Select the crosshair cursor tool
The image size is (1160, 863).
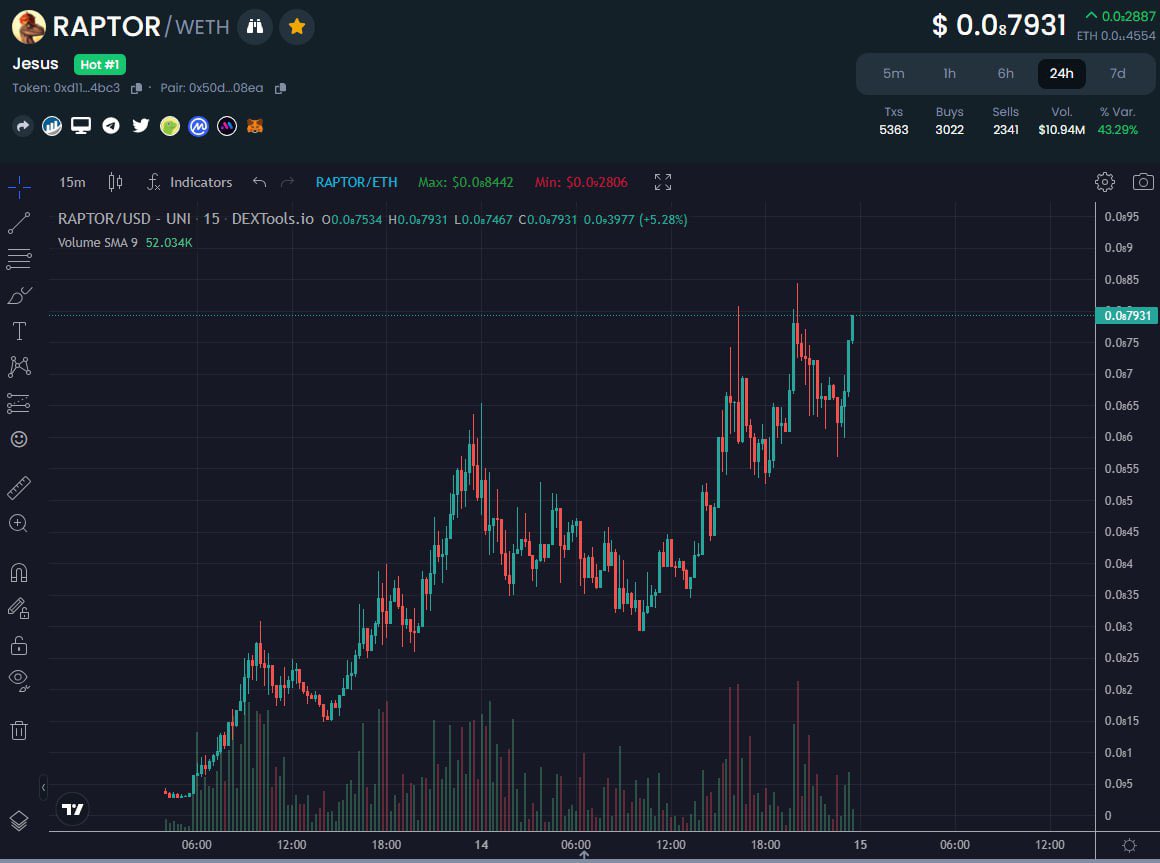[x=19, y=186]
